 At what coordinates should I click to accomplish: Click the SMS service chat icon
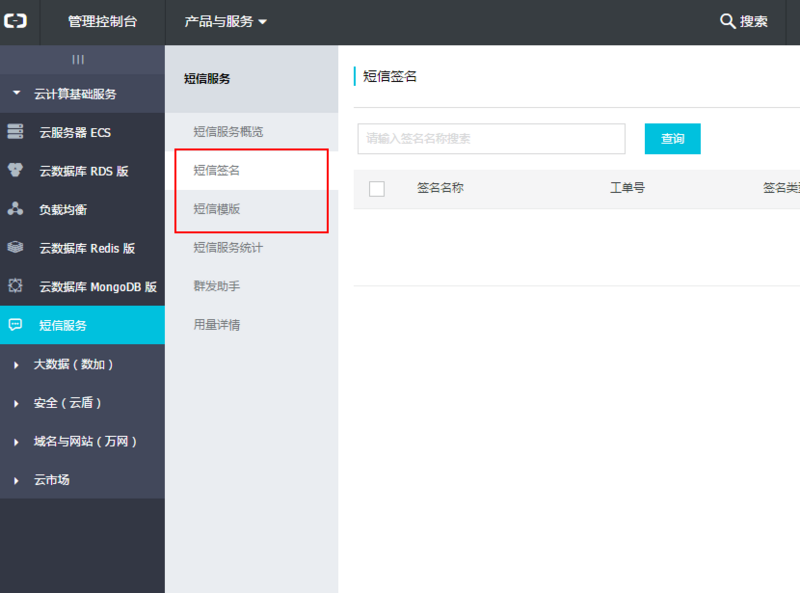click(15, 325)
